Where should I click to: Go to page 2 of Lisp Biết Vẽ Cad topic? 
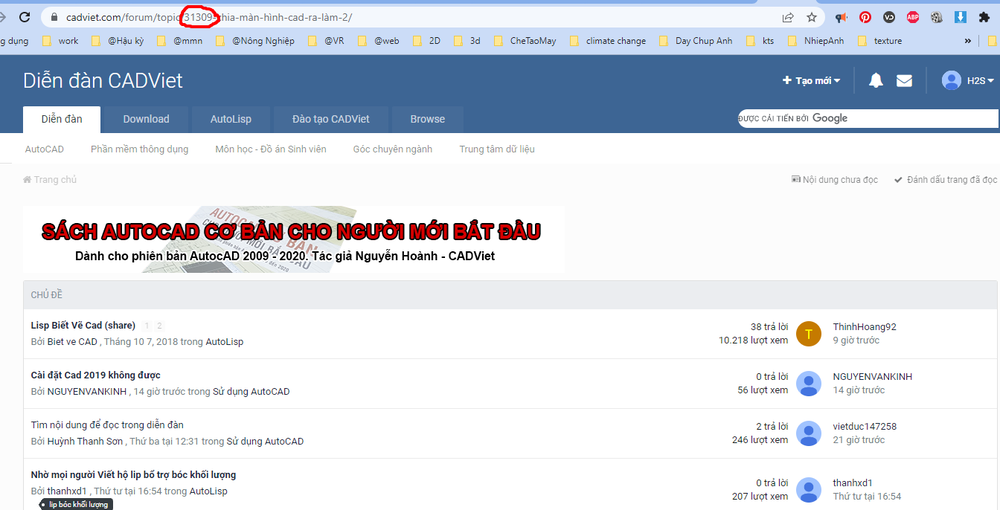pos(159,326)
